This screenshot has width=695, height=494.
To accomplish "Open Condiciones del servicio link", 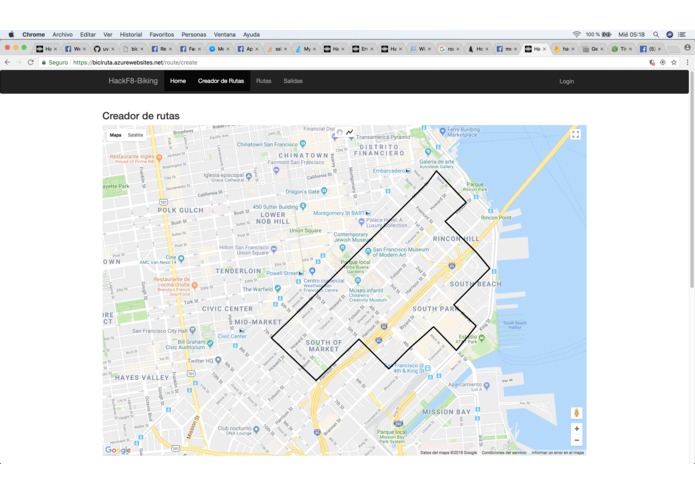I will coord(504,453).
